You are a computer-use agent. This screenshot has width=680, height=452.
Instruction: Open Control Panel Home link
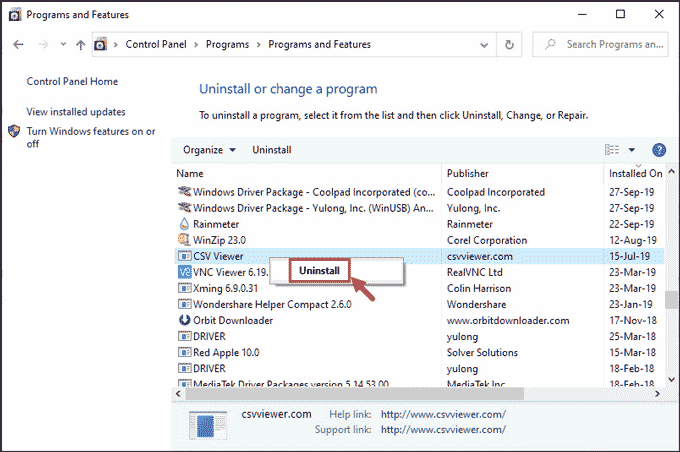[72, 82]
